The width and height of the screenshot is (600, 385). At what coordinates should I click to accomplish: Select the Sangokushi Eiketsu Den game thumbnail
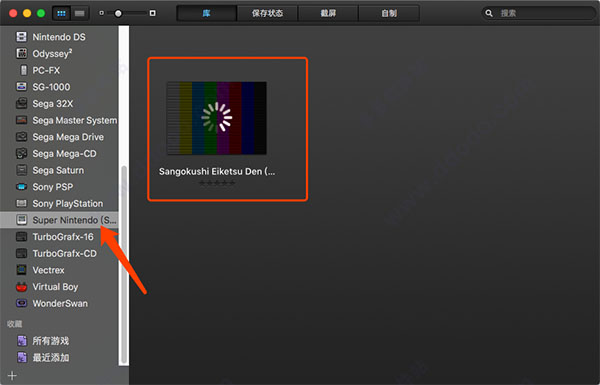pyautogui.click(x=217, y=118)
